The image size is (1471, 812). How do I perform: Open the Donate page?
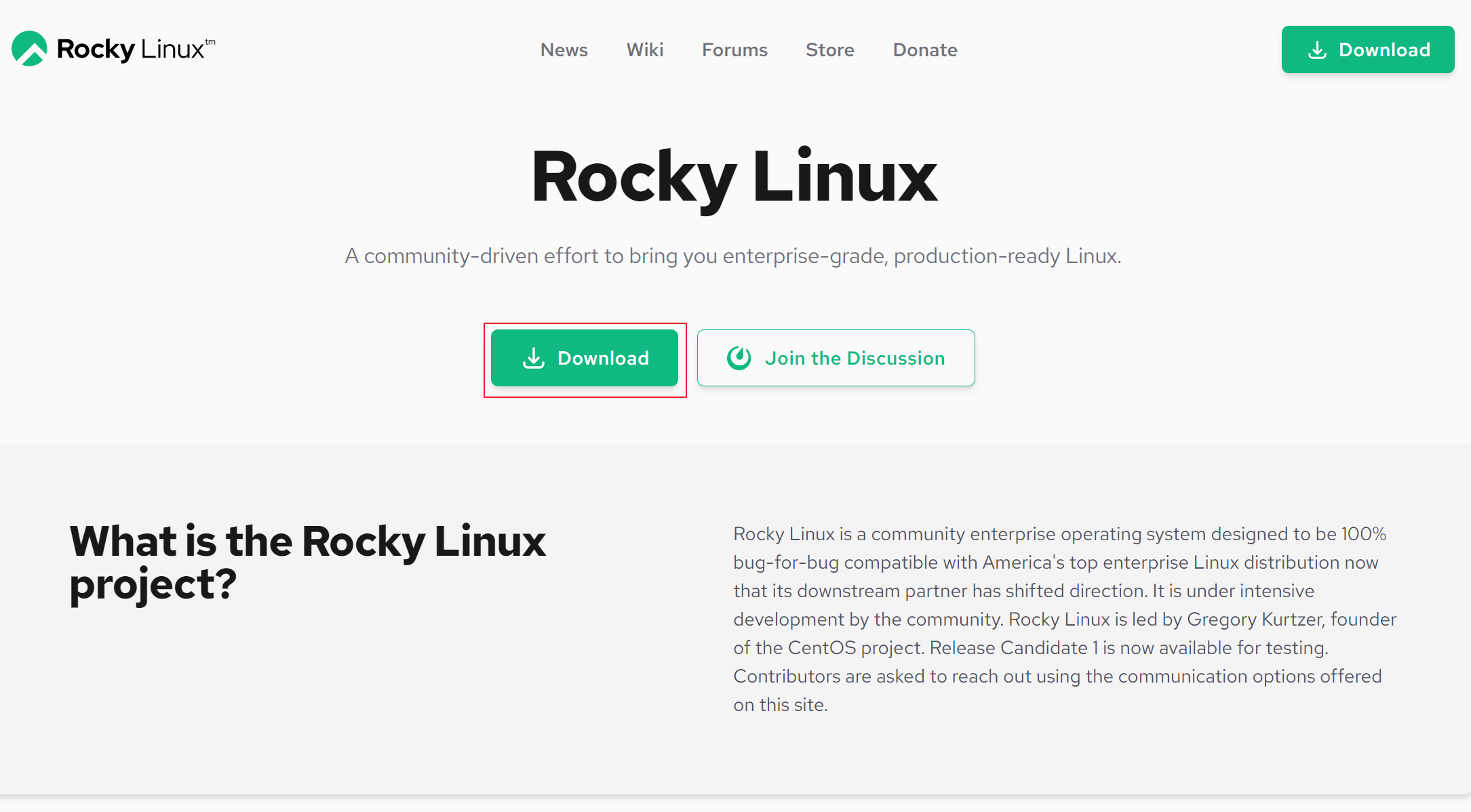click(924, 49)
